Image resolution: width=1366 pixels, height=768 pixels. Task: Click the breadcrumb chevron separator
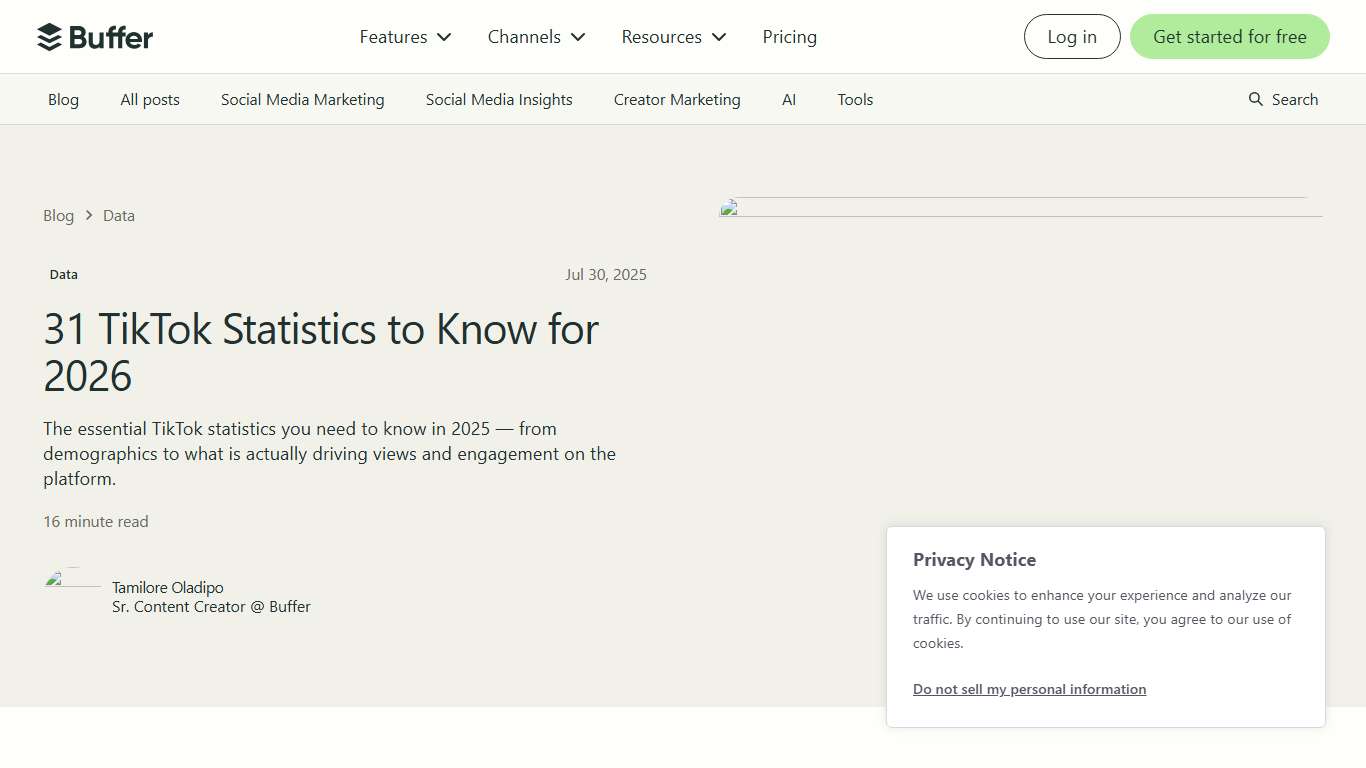(89, 215)
